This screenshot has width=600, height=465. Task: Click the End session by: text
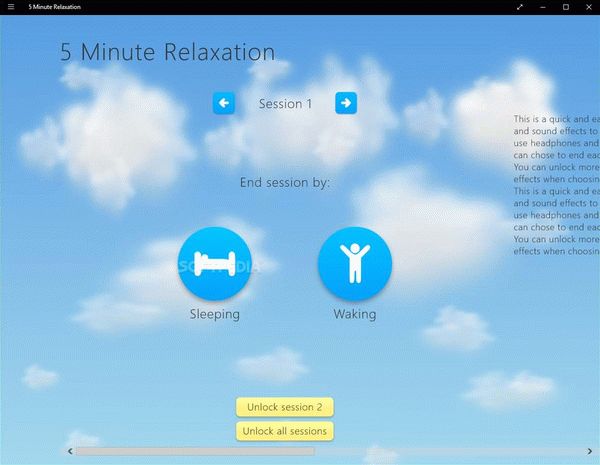coord(285,183)
